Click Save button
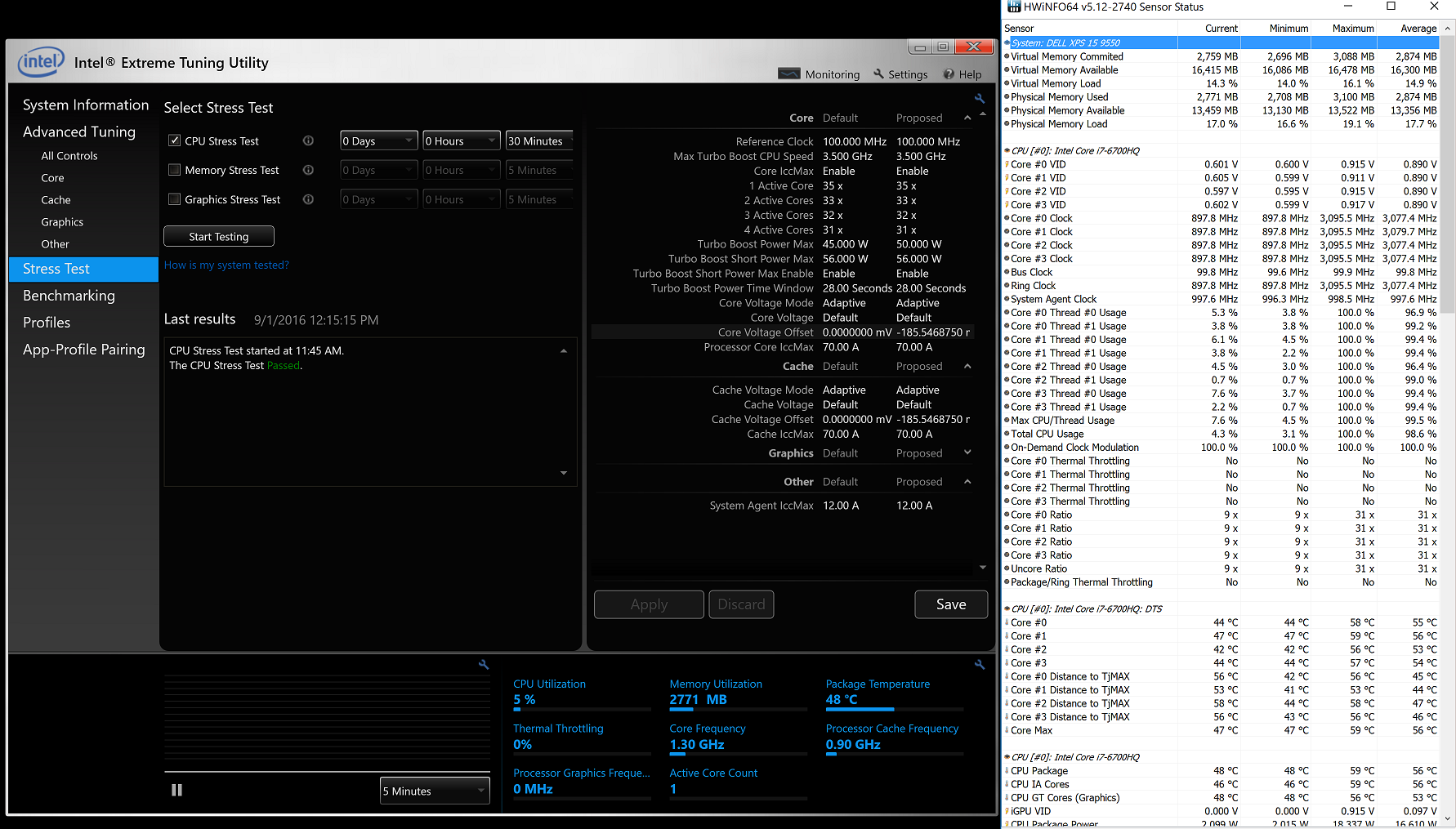This screenshot has height=829, width=1456. point(951,604)
